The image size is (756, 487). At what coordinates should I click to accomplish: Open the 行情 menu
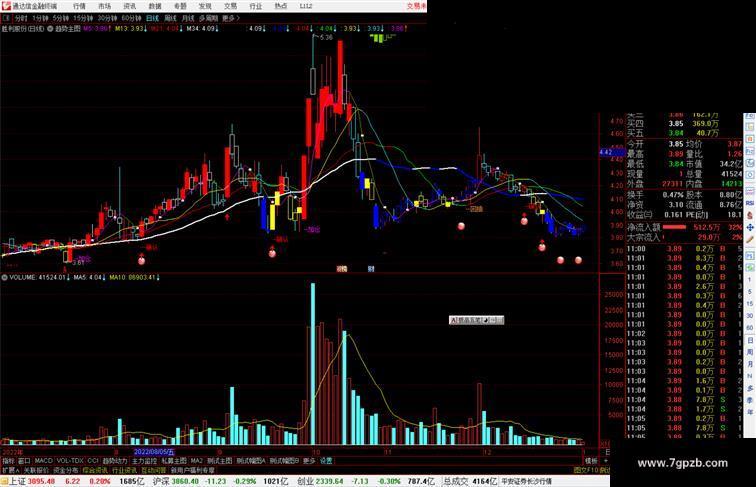coord(79,6)
